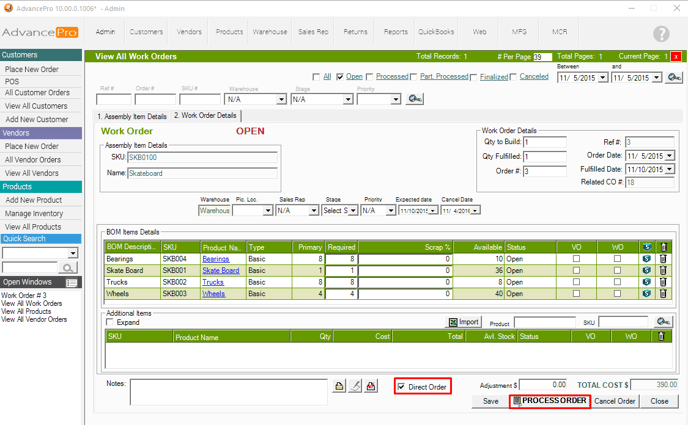The height and width of the screenshot is (425, 688).
Task: Click the Skate Board row dollar icon
Action: [x=648, y=271]
